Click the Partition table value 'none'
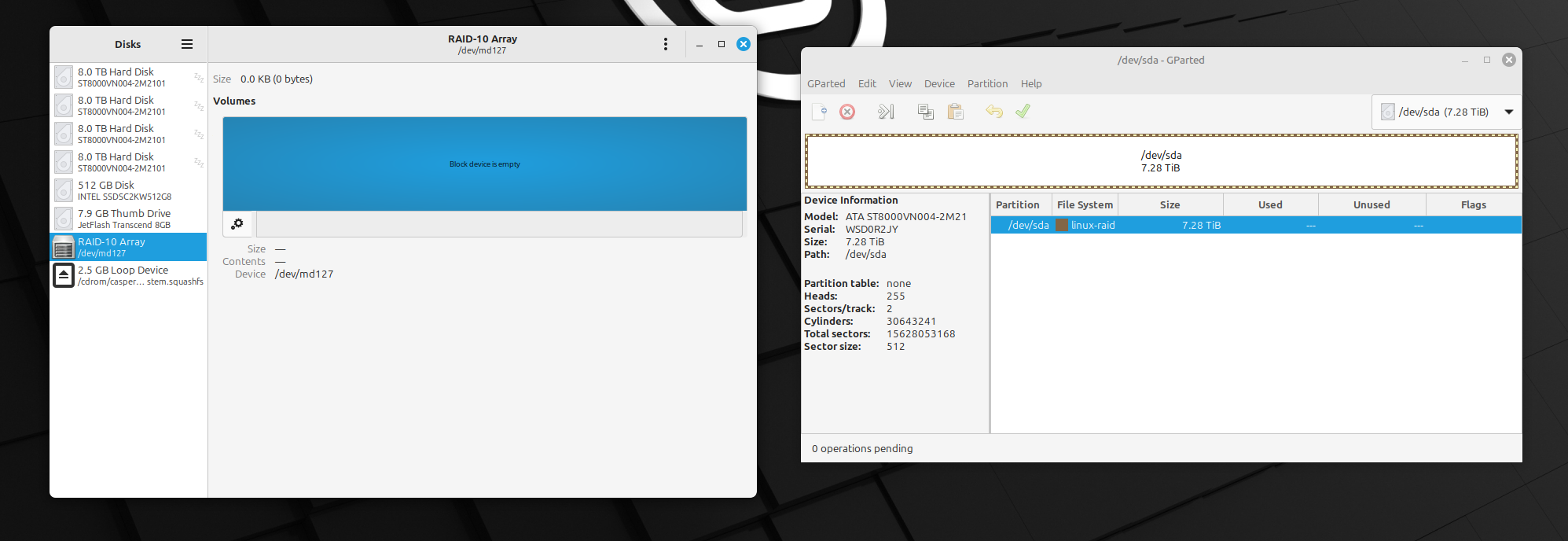The image size is (1568, 541). point(898,283)
